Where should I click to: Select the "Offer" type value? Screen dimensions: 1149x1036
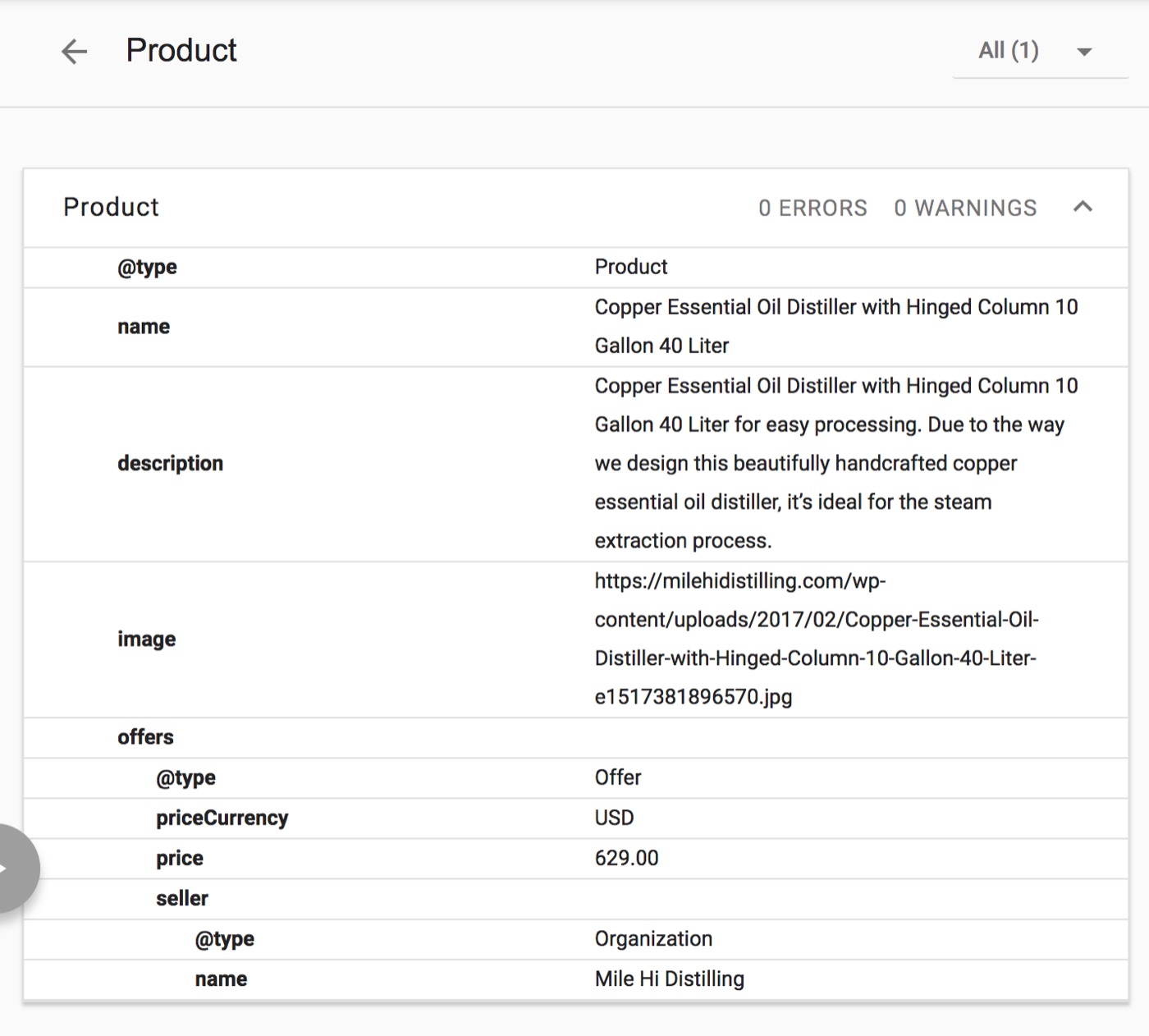[x=618, y=777]
